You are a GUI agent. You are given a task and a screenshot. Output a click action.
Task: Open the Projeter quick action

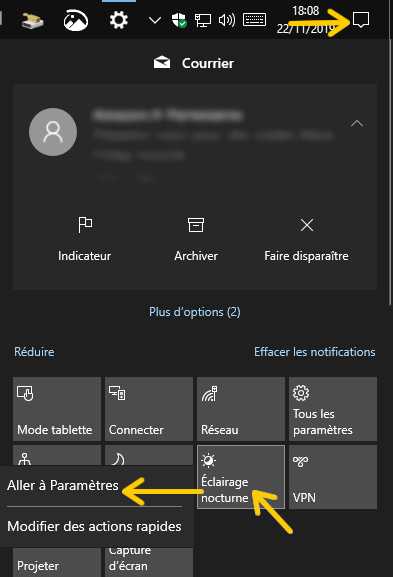(57, 562)
